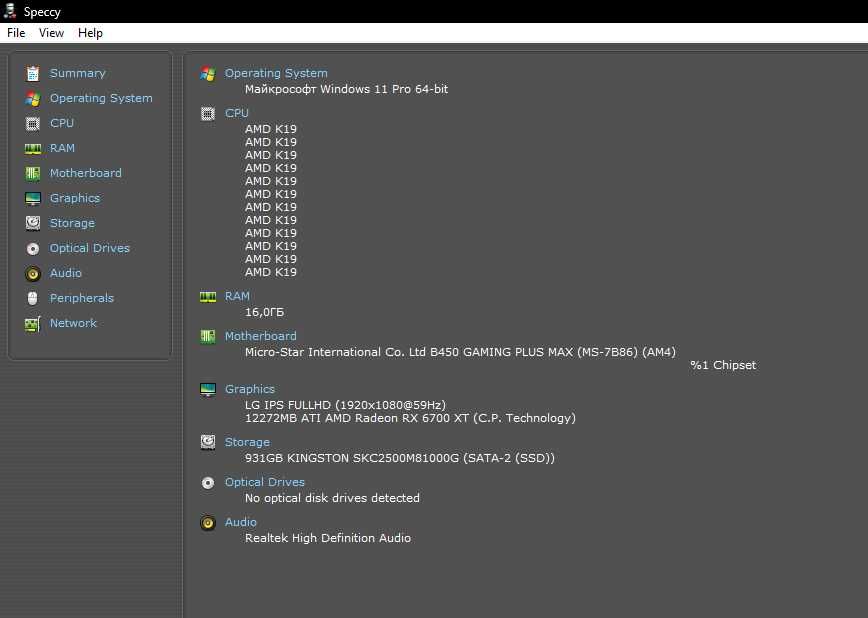Open the CPU section label in the sidebar
Screen dimensions: 868x618
tap(62, 123)
